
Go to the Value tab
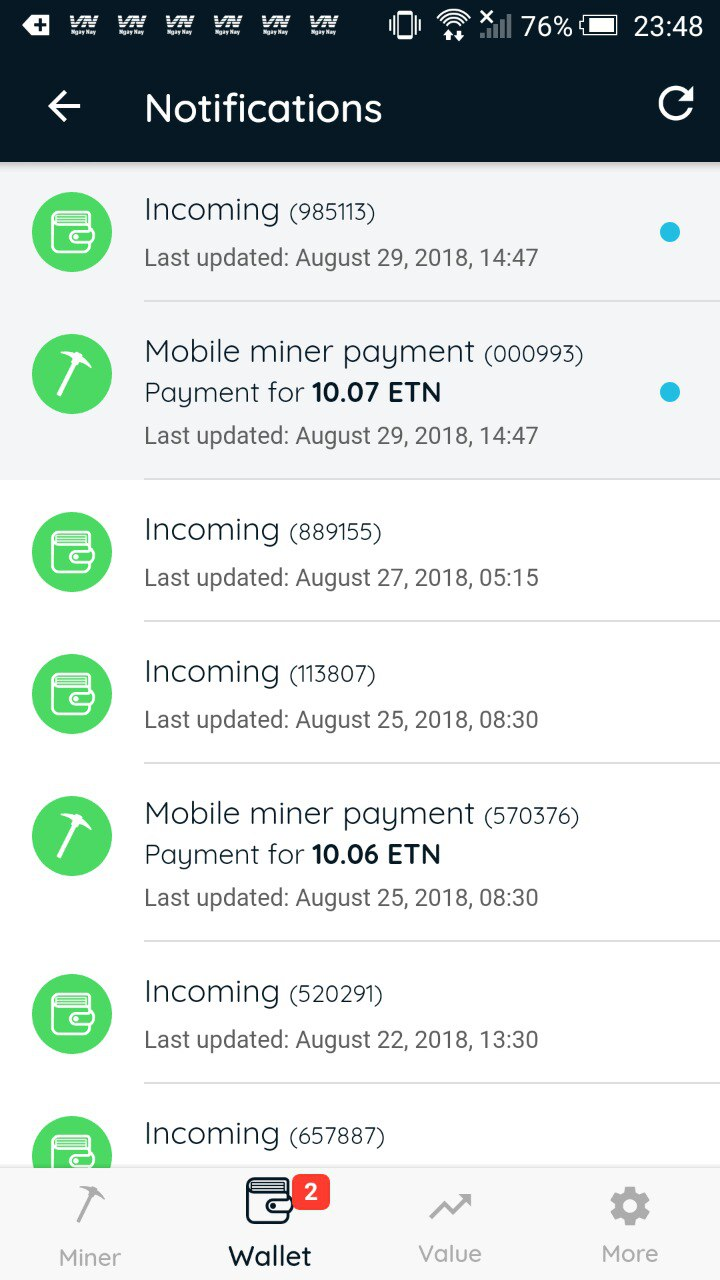pos(450,1225)
